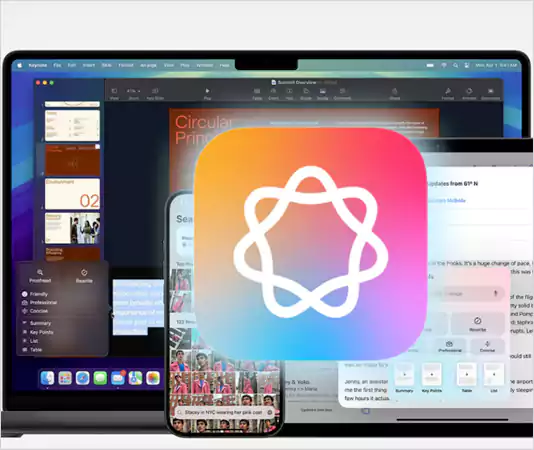Open the Insert menu in Keynote
The width and height of the screenshot is (534, 450).
coord(89,65)
